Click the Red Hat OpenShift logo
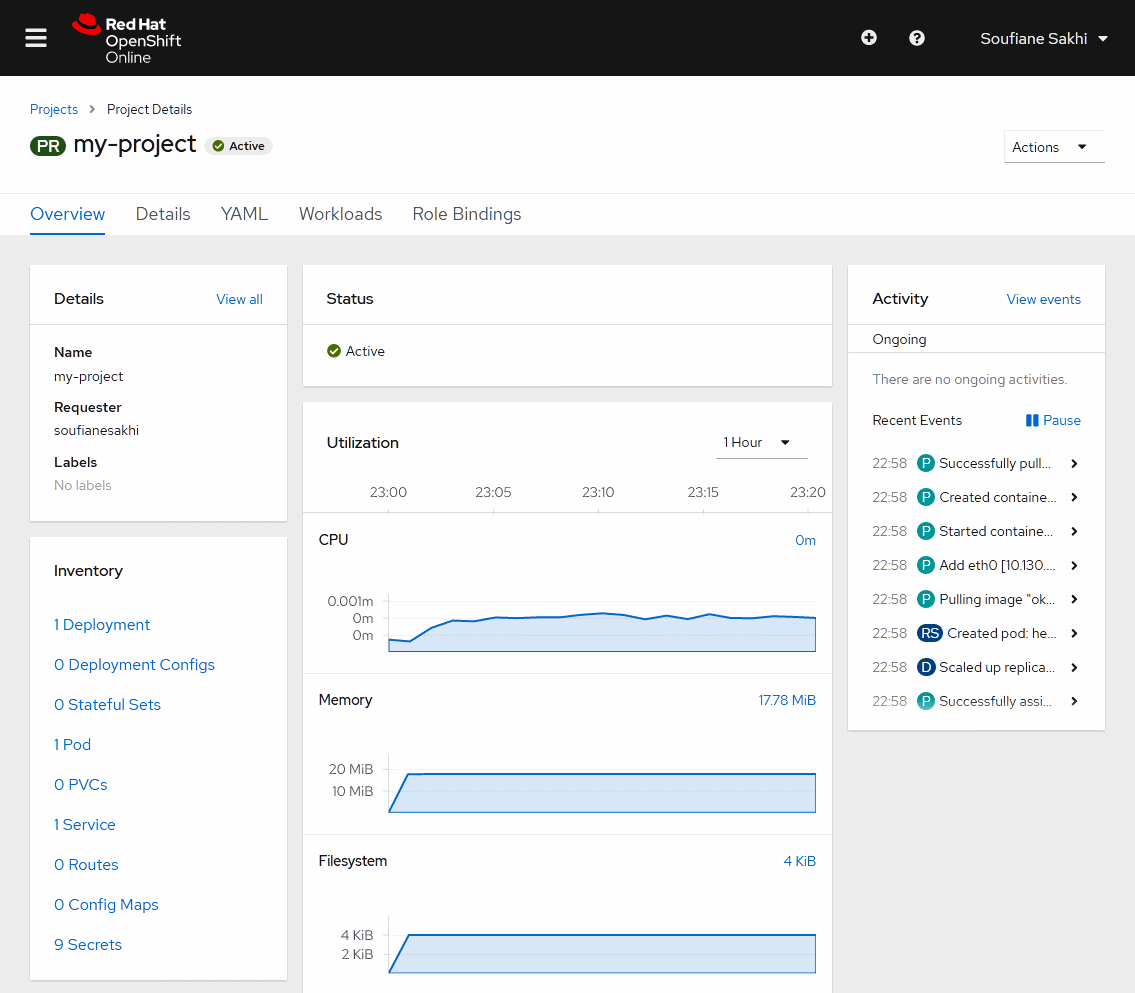1135x993 pixels. point(127,39)
